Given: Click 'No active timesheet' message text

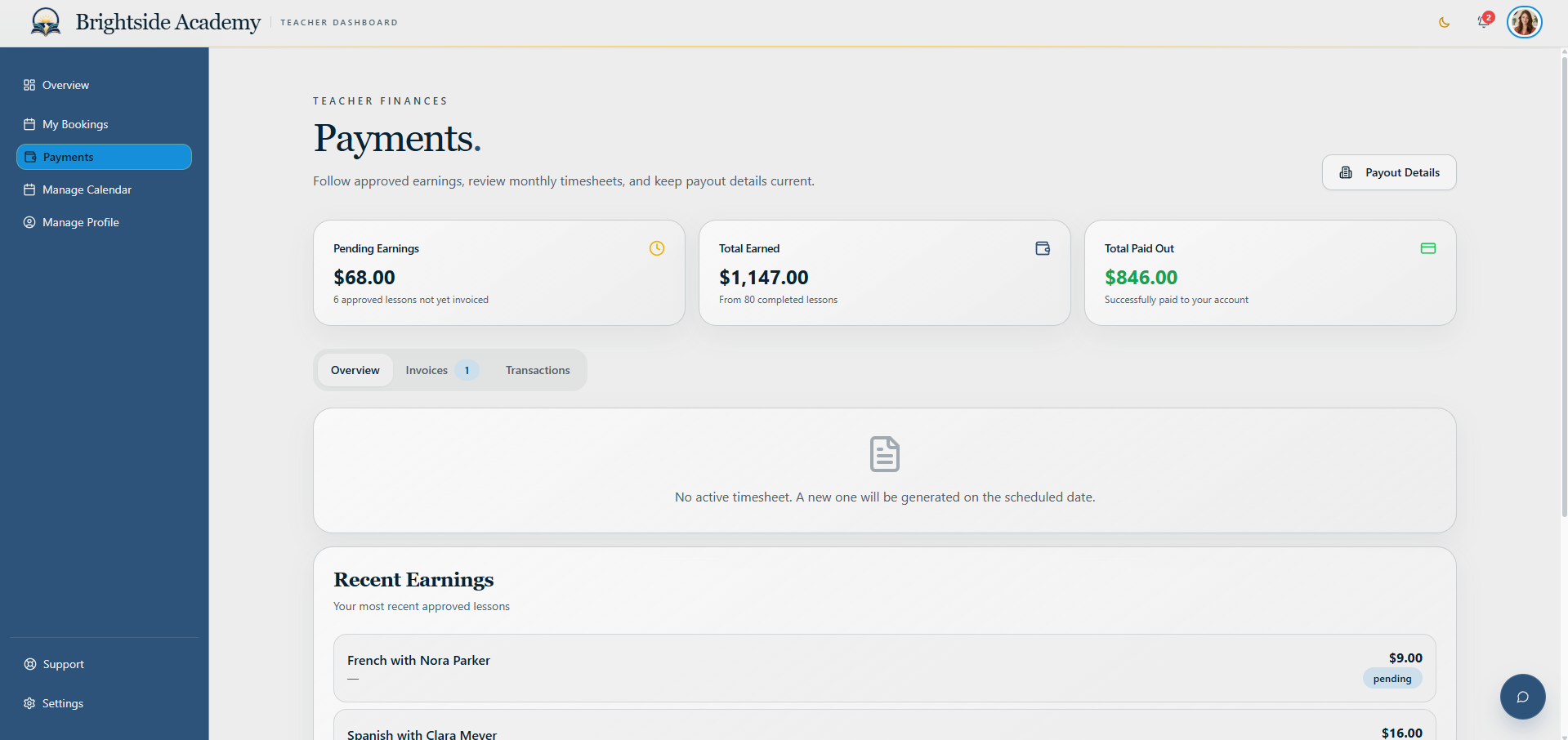Looking at the screenshot, I should 885,497.
